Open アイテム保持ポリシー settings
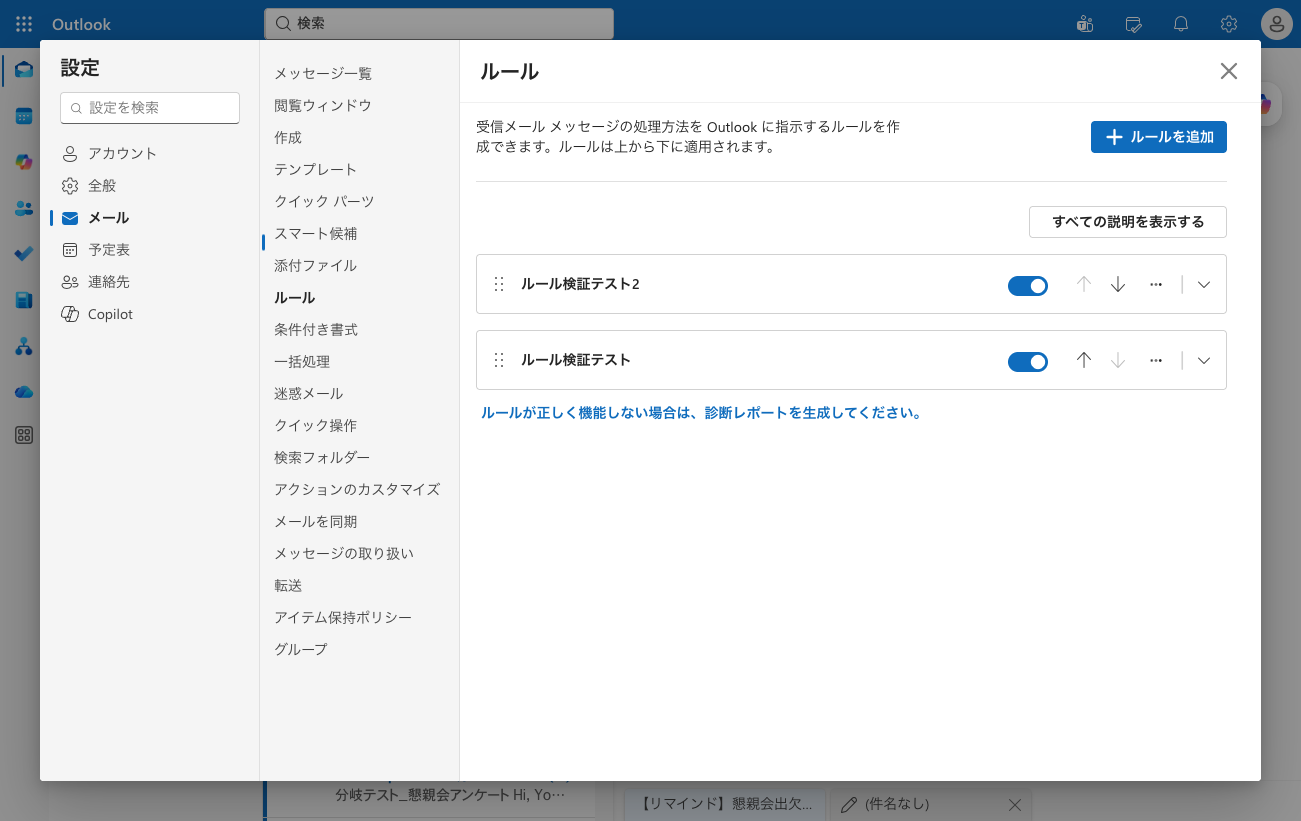The height and width of the screenshot is (821, 1301). point(343,618)
